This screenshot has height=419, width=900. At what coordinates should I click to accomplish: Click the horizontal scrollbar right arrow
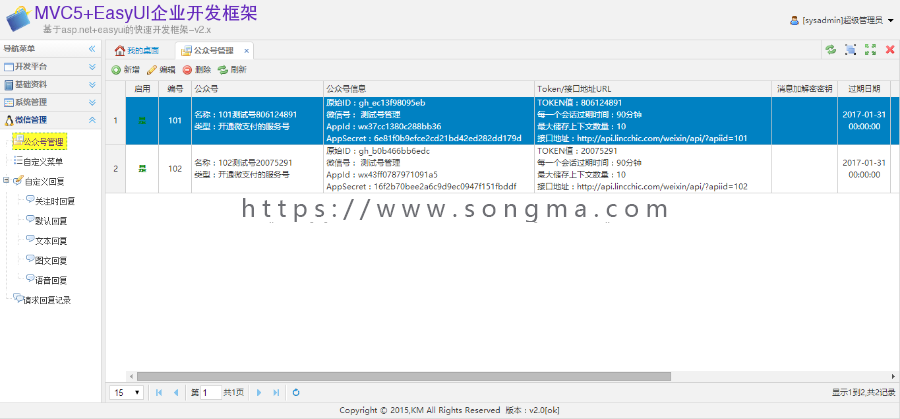tap(893, 377)
